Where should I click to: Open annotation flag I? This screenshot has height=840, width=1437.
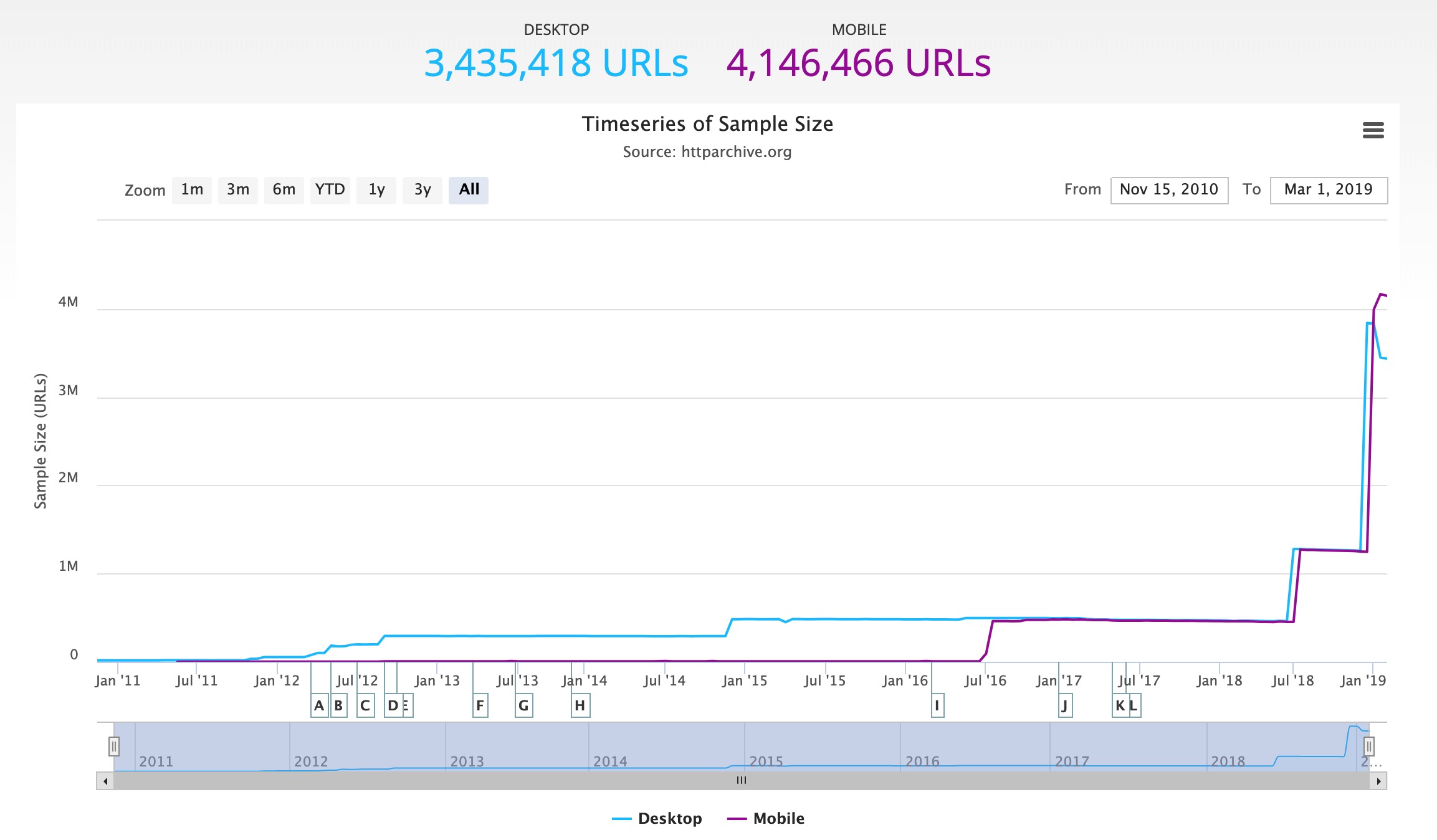tap(937, 705)
